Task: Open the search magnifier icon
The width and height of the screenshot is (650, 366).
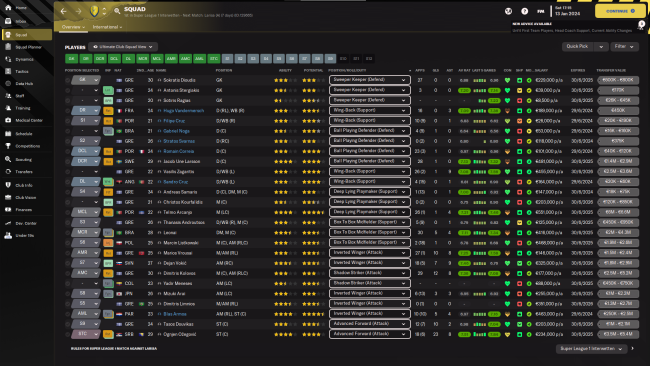Action: (x=117, y=11)
